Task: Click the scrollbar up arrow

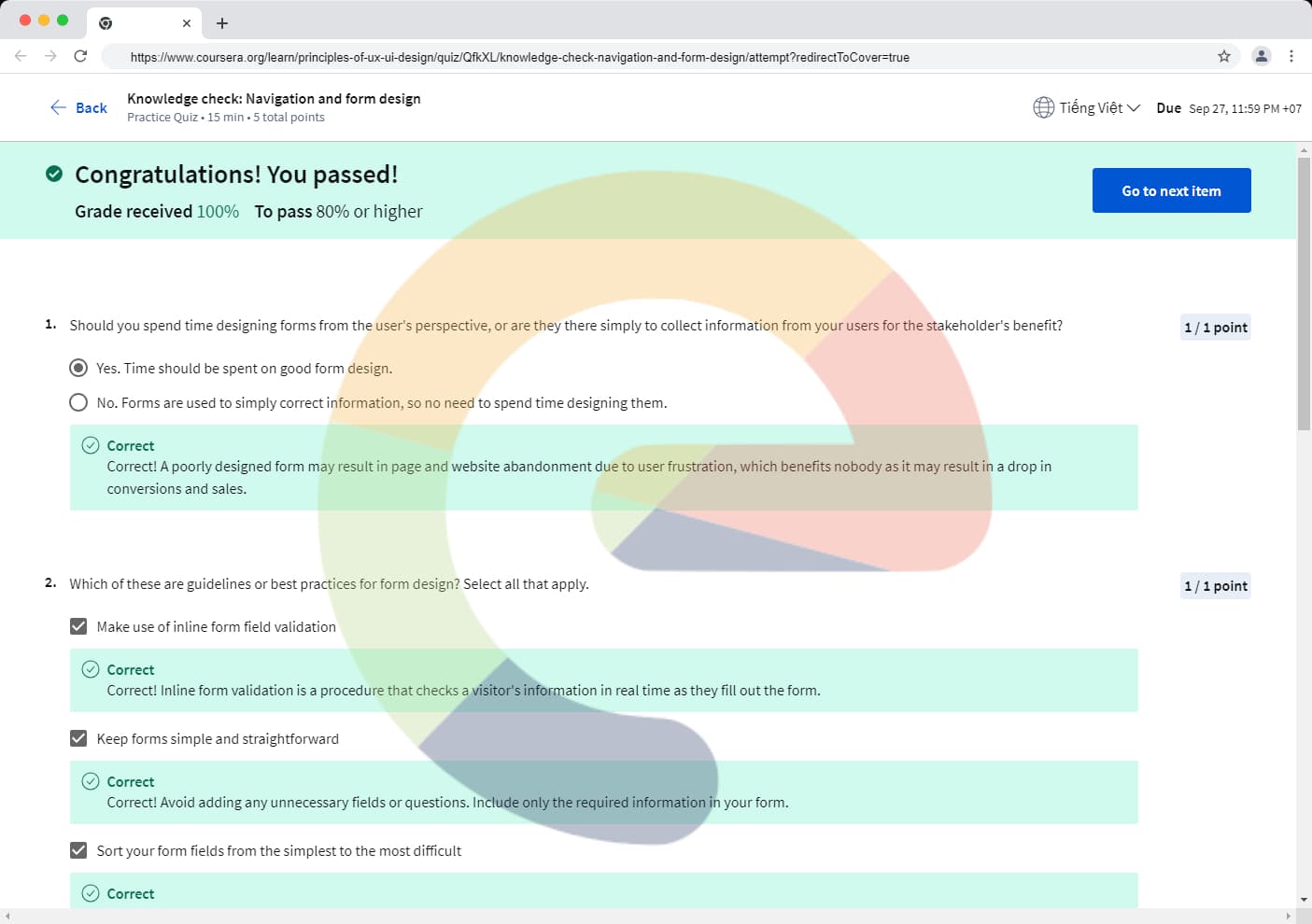Action: (1304, 149)
